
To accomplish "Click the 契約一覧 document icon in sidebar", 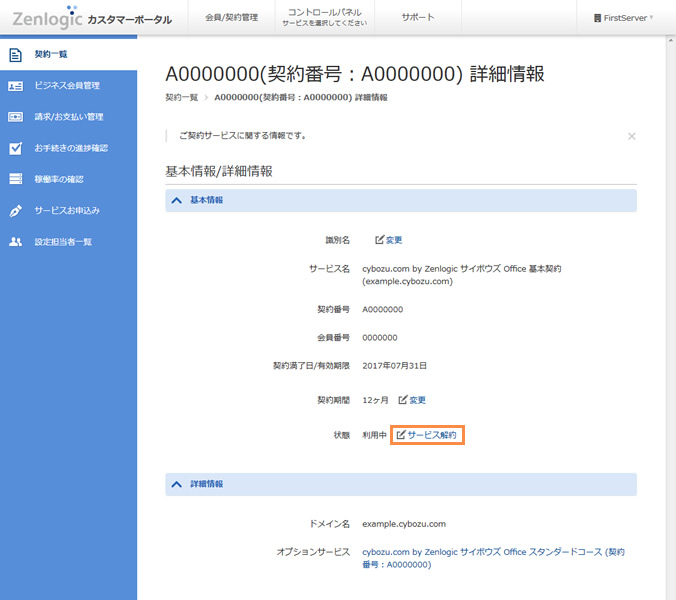I will tap(15, 54).
